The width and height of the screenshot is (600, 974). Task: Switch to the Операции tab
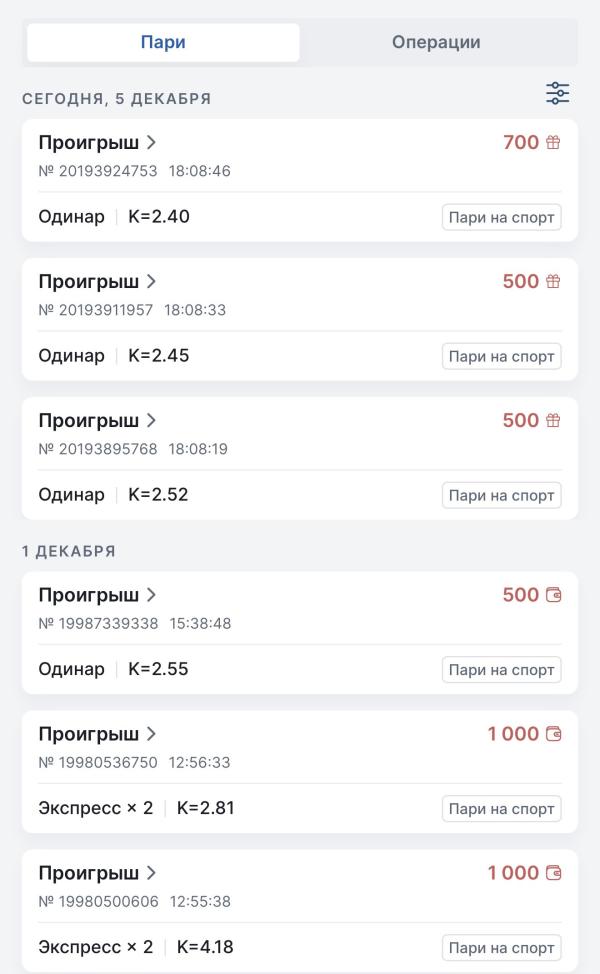tap(436, 42)
